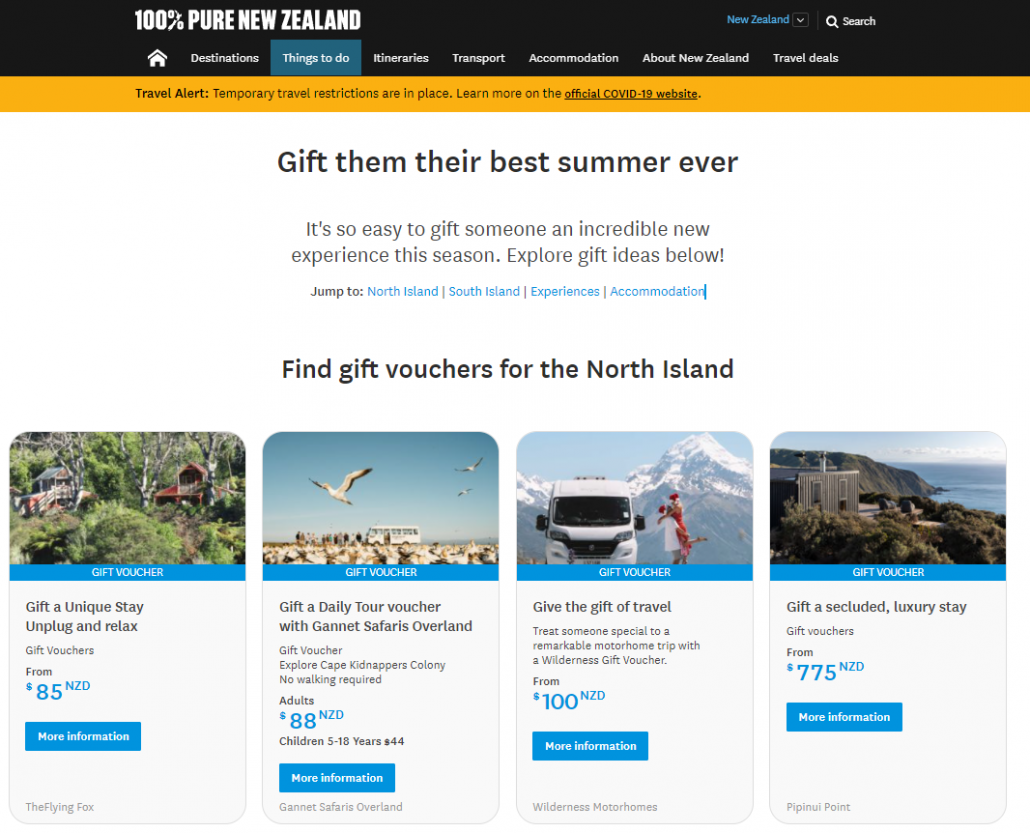The height and width of the screenshot is (833, 1030).
Task: Follow the official COVID-19 website link
Action: [631, 94]
